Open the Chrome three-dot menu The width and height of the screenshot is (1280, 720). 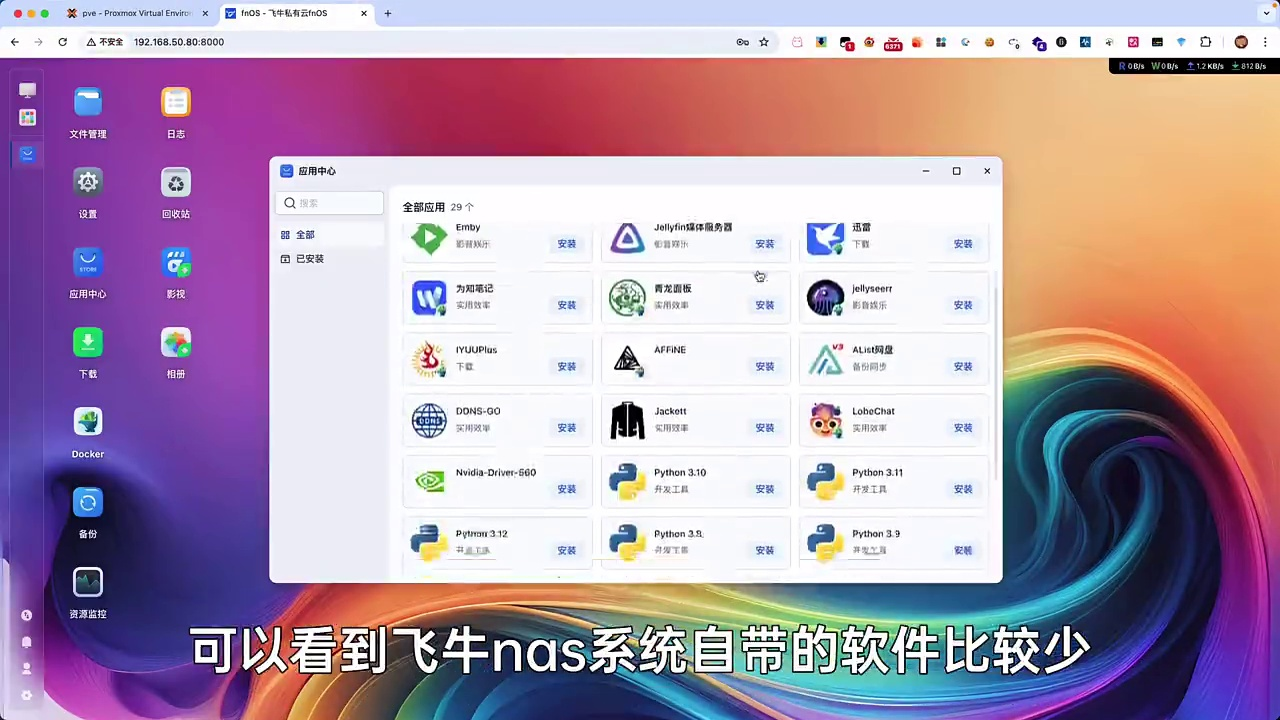(1264, 42)
